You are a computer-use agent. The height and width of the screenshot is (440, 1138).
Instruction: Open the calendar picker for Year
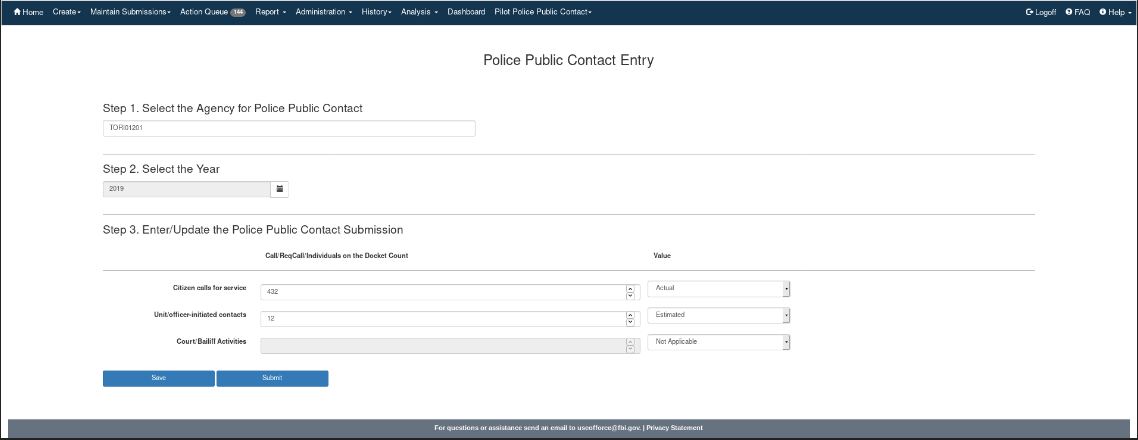[280, 188]
